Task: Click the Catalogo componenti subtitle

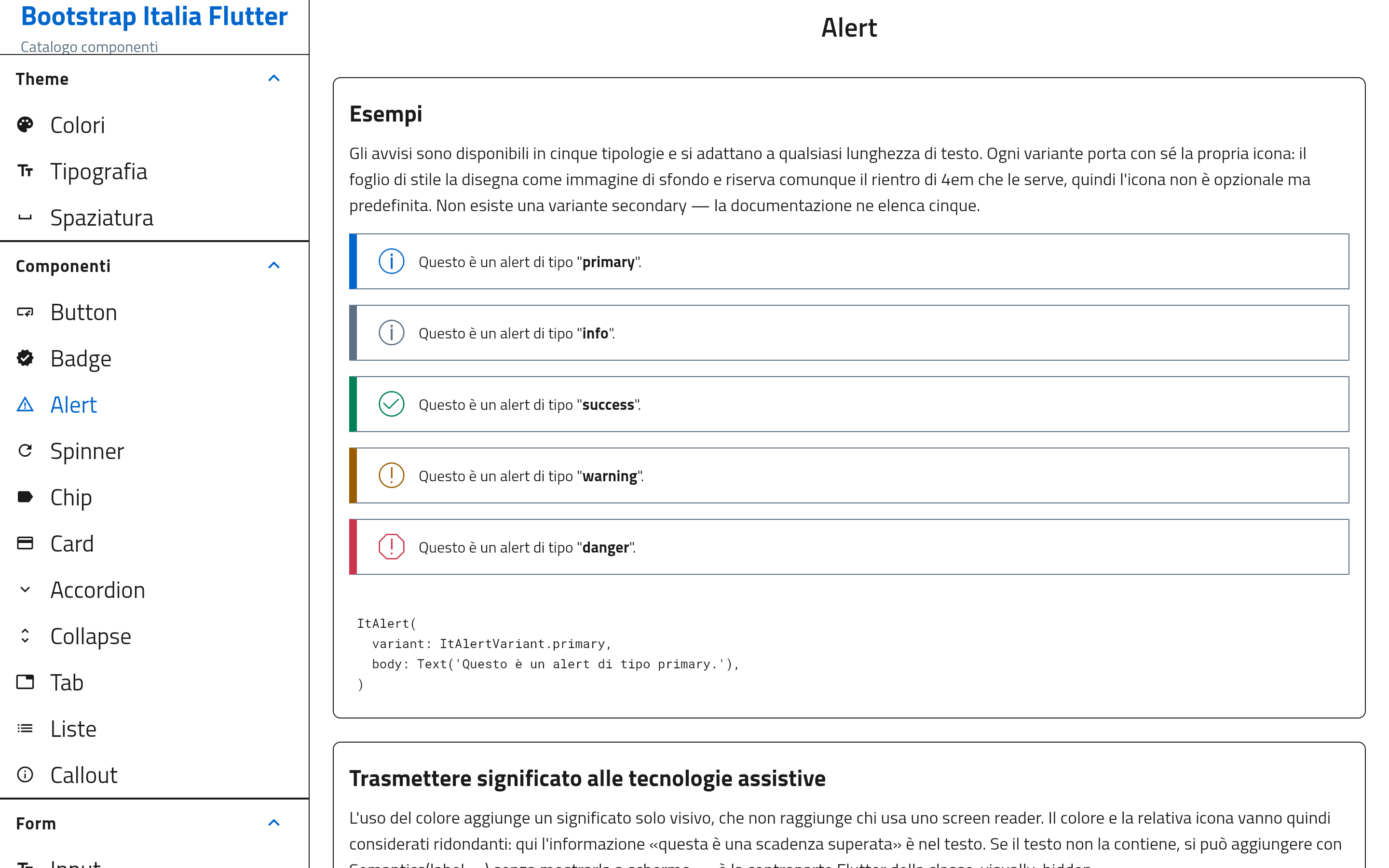Action: [89, 46]
